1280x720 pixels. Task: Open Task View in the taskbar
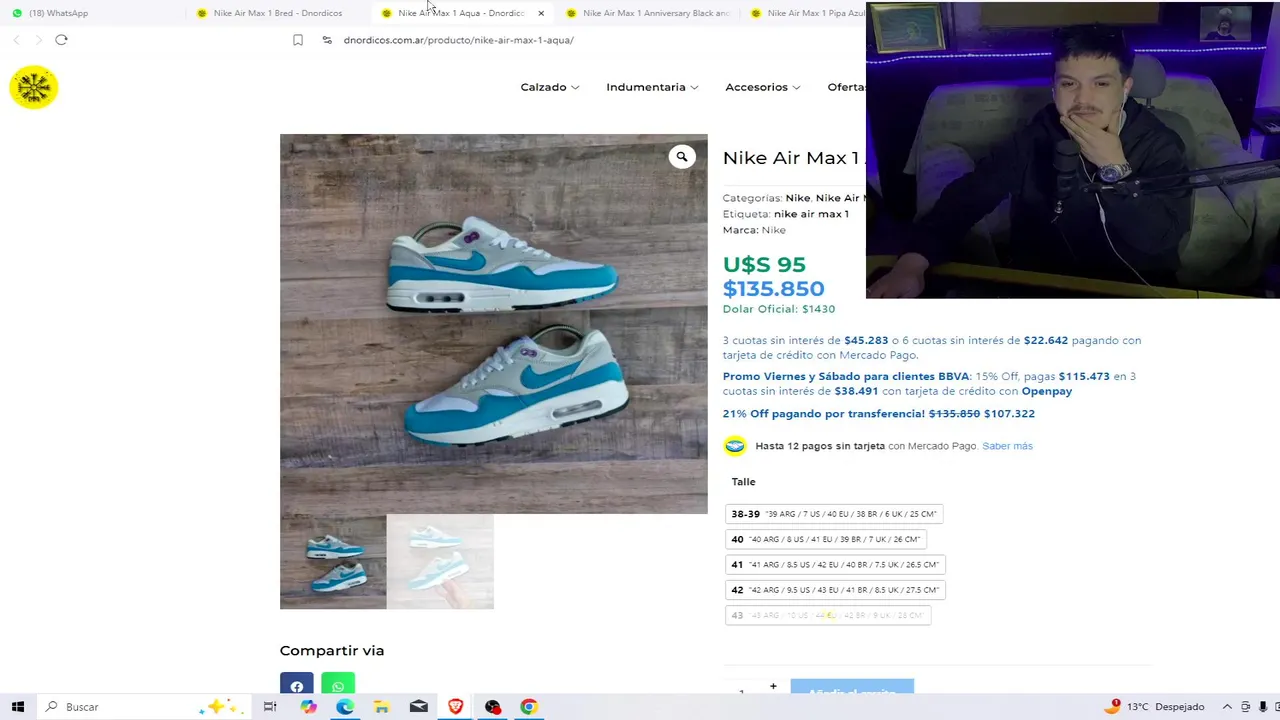point(270,707)
